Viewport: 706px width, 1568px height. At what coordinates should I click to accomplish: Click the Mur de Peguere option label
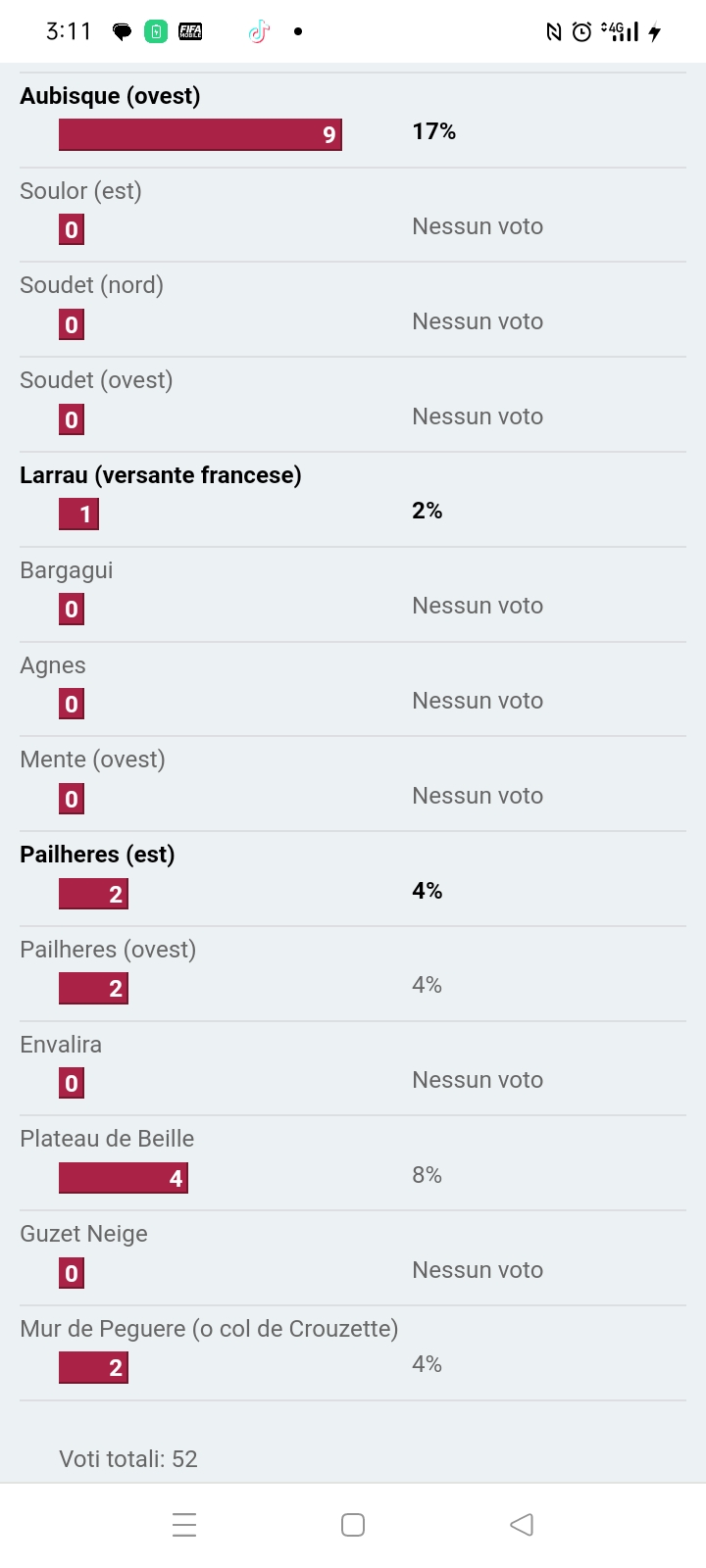[209, 1329]
